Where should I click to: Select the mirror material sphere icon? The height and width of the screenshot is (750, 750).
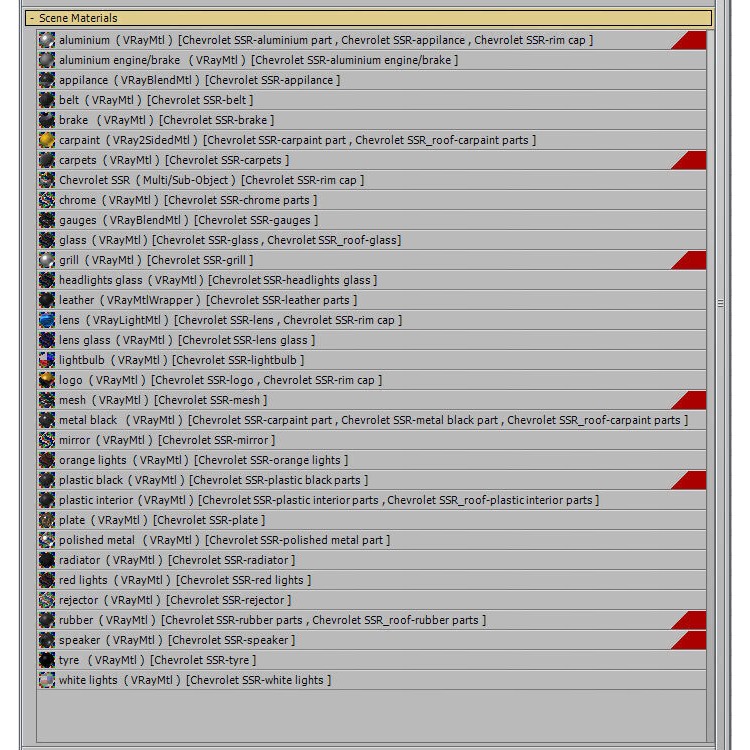[x=47, y=440]
